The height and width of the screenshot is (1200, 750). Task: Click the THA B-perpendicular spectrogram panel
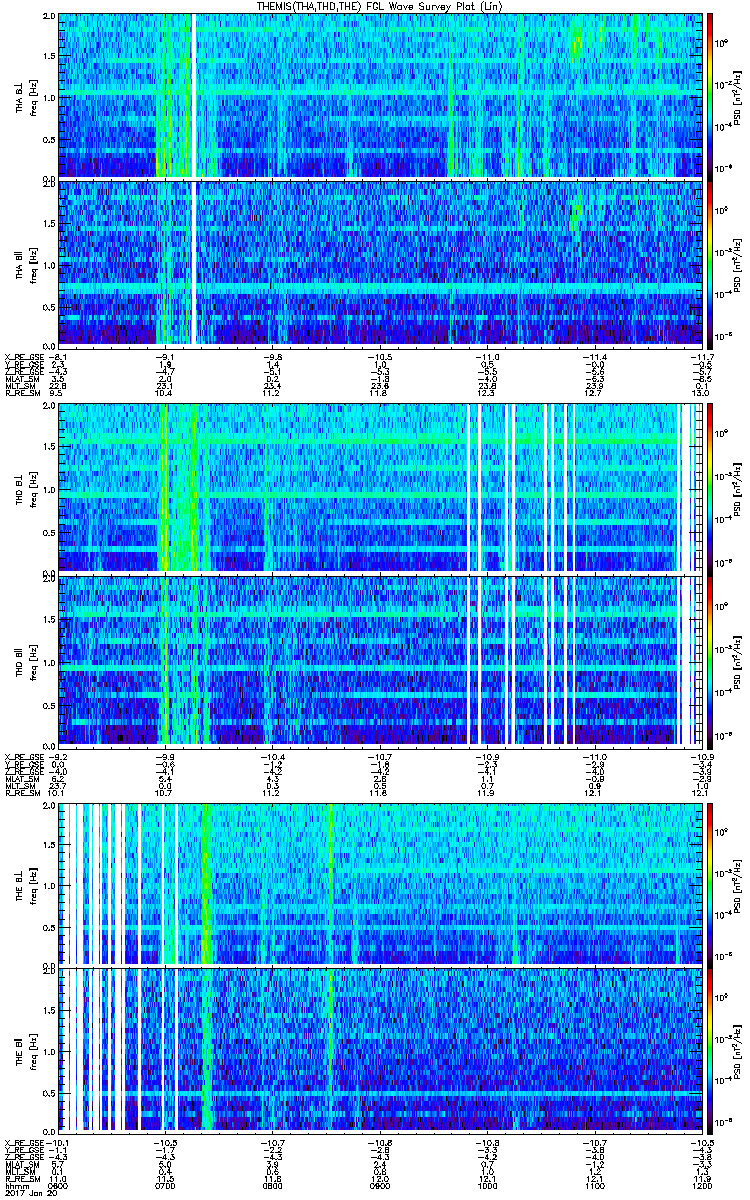tap(381, 96)
